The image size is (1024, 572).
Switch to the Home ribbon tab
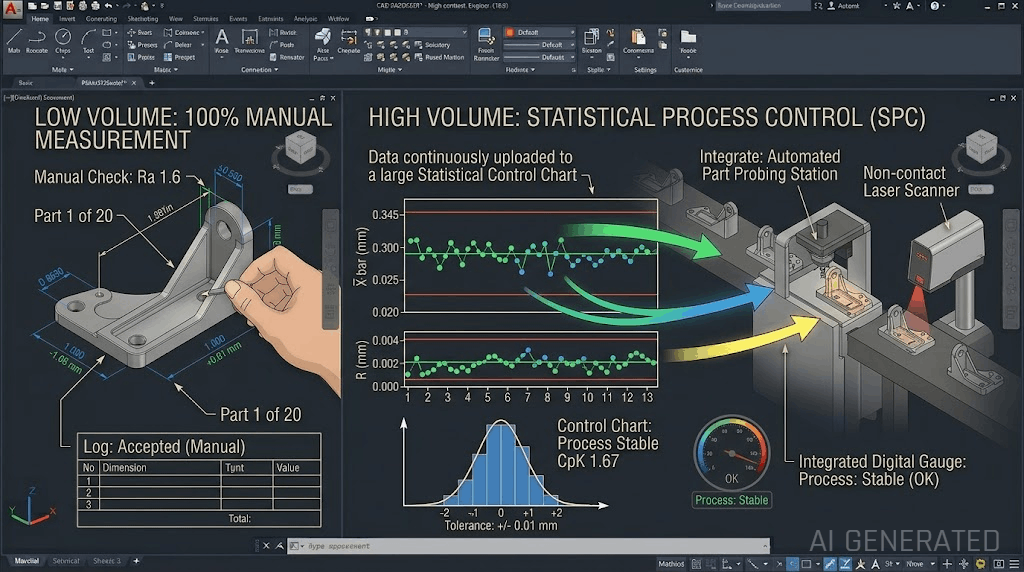[40, 19]
